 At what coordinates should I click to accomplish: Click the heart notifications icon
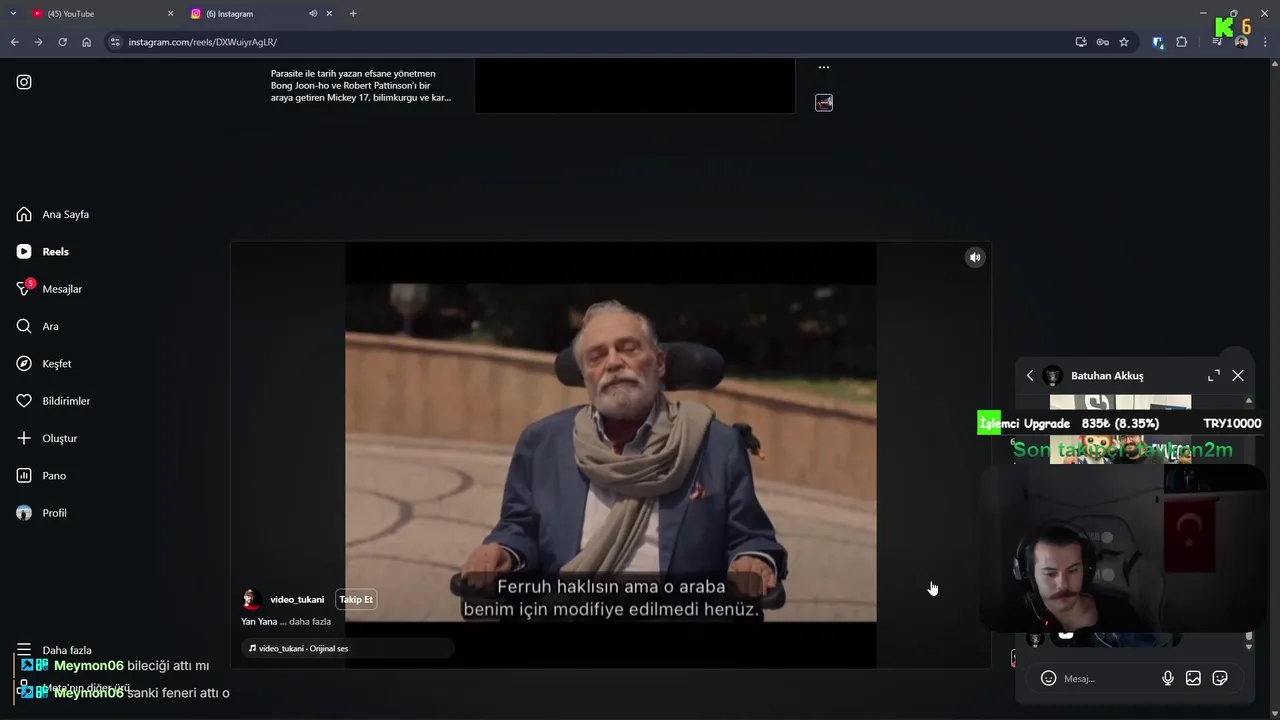(24, 401)
